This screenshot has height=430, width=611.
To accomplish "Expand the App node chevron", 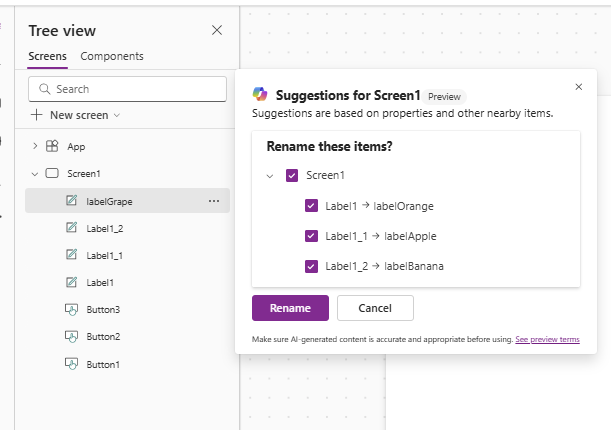I will 35,146.
